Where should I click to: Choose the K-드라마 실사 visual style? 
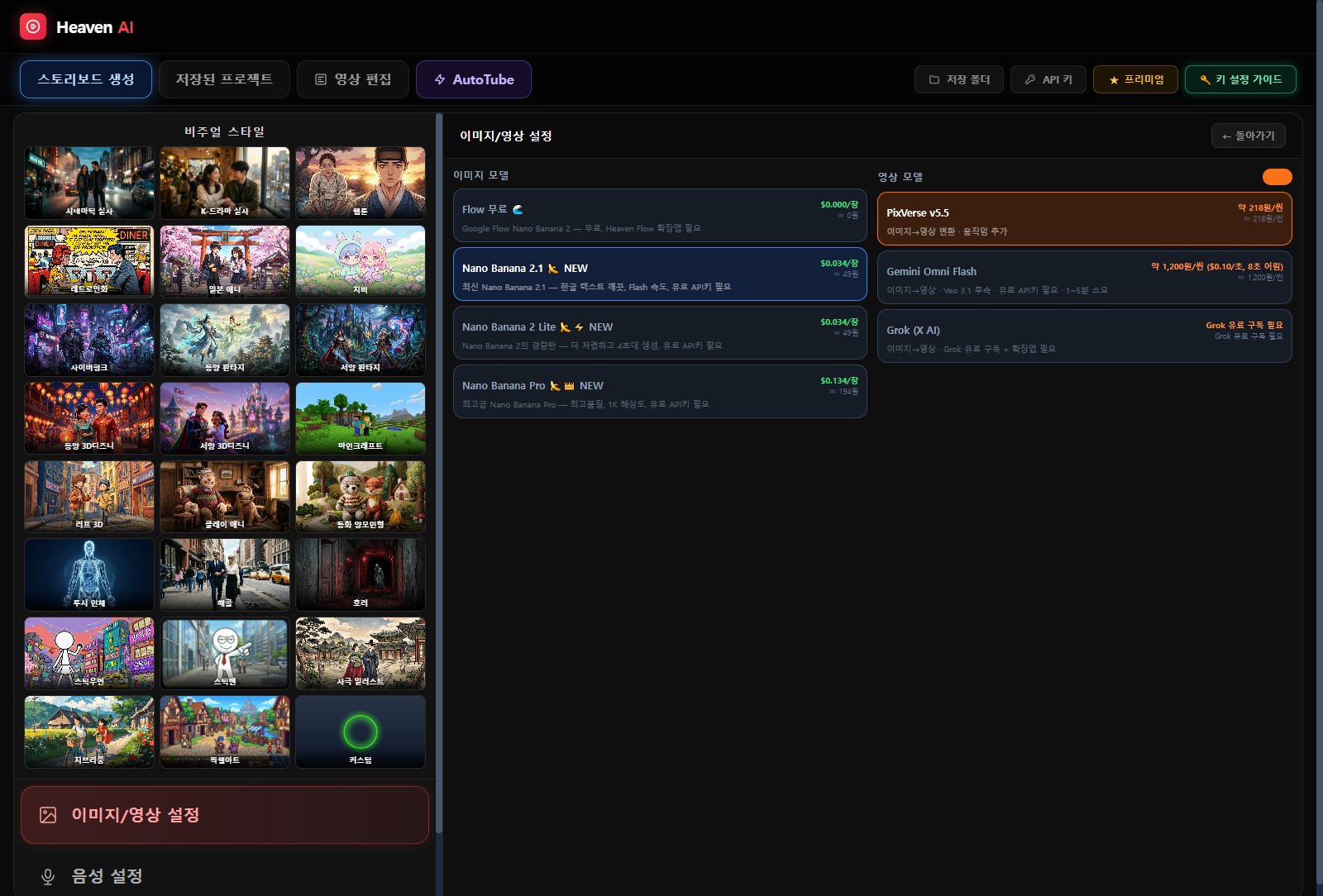[x=225, y=183]
